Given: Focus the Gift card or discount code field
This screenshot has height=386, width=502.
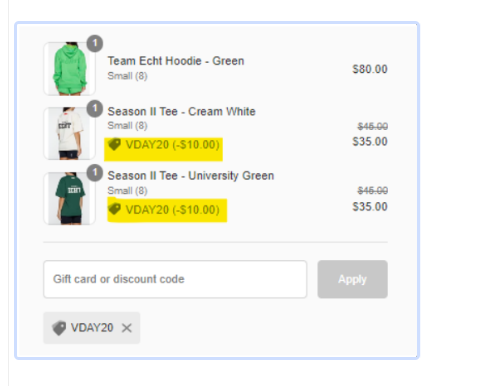Looking at the screenshot, I should [175, 279].
